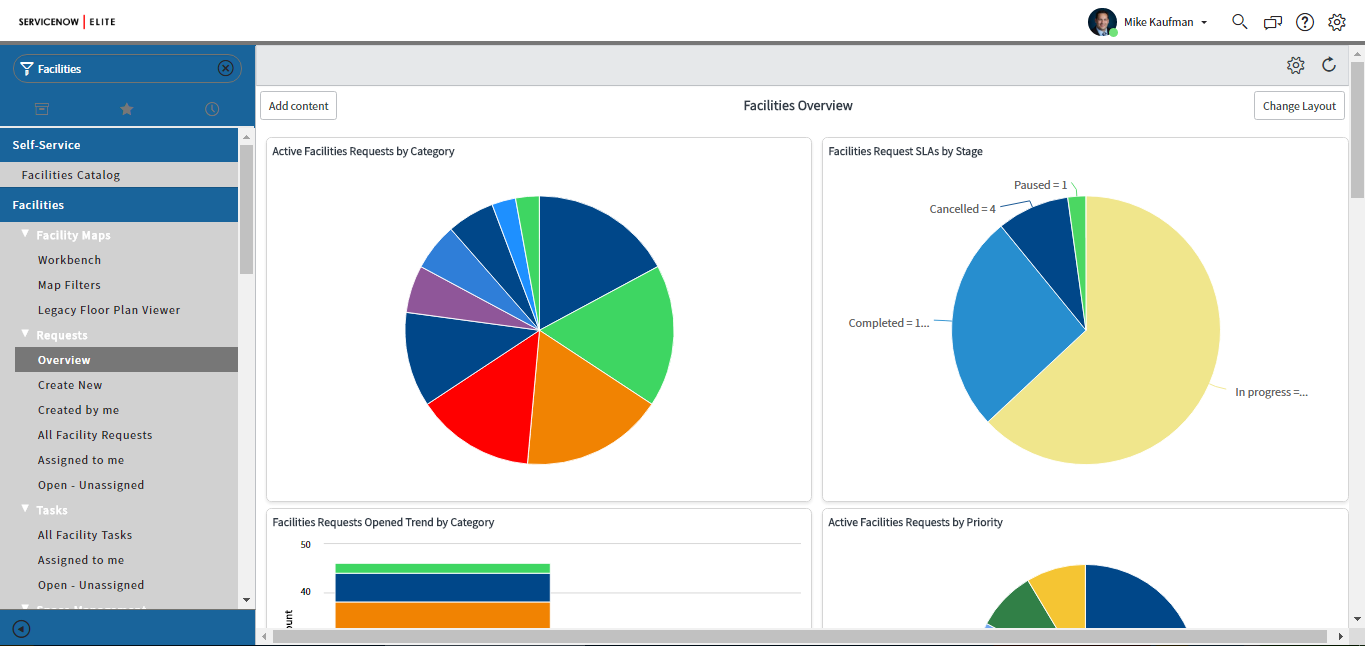Click the 'Paused = 1' label
Viewport: 1365px width, 646px height.
click(1040, 185)
